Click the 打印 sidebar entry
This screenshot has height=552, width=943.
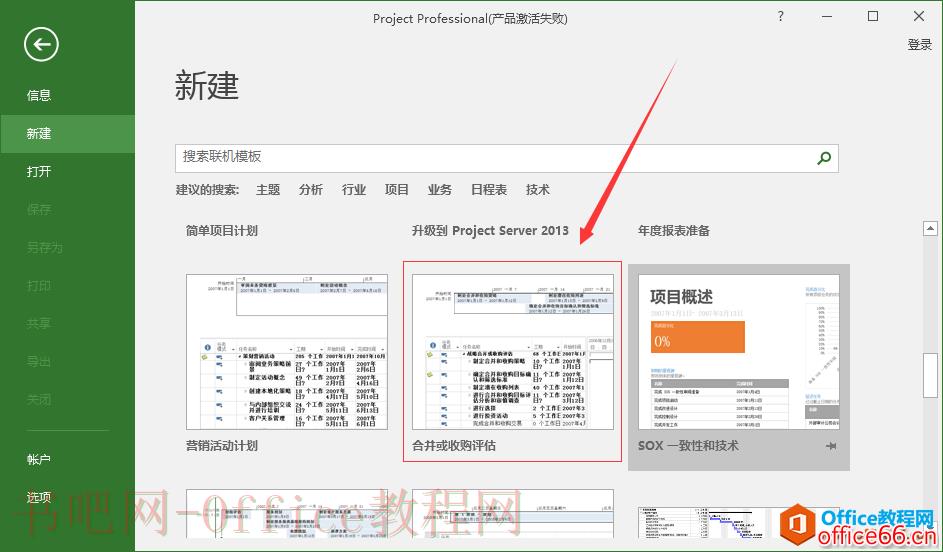[x=38, y=285]
